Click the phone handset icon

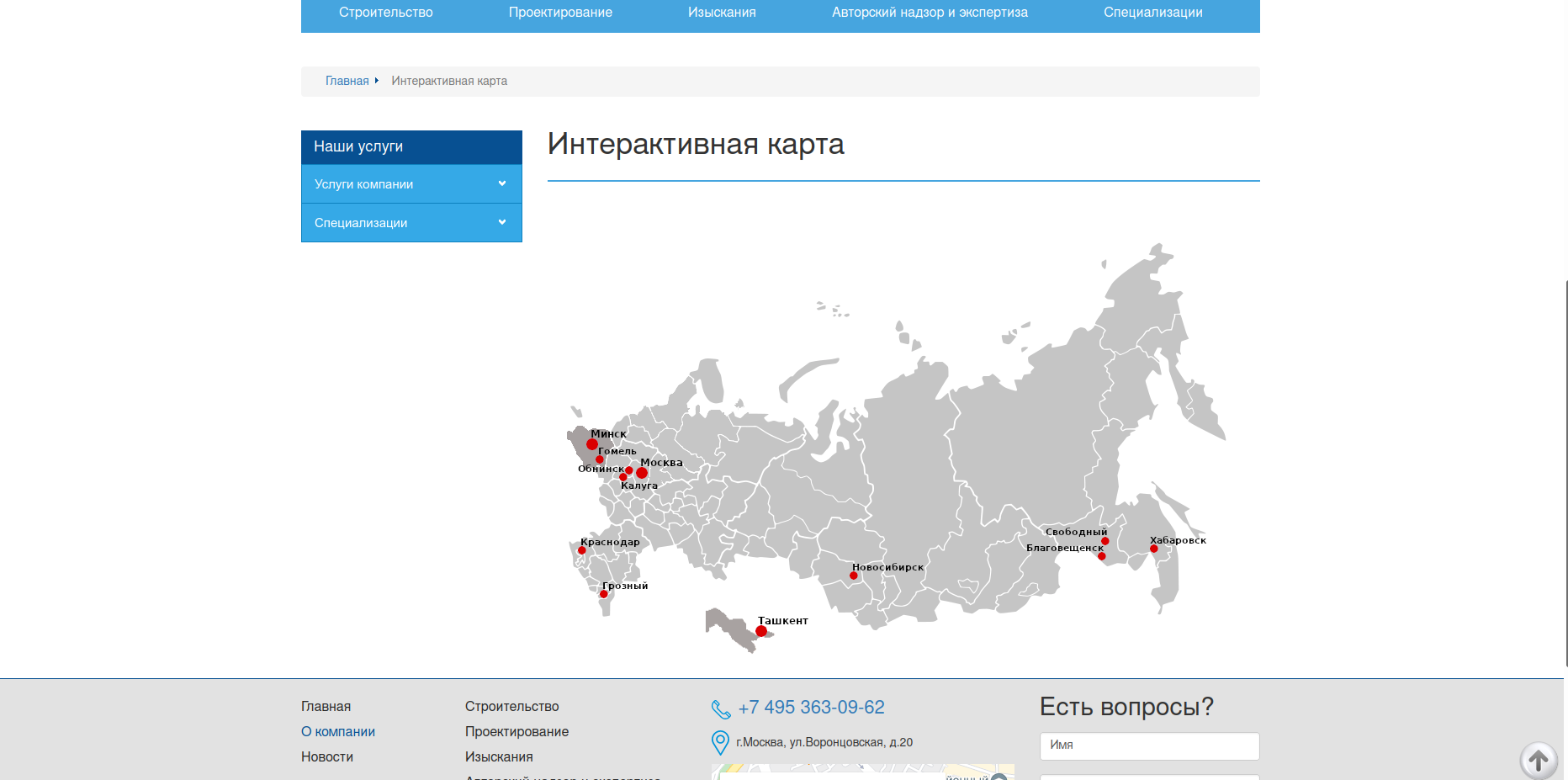pyautogui.click(x=721, y=709)
